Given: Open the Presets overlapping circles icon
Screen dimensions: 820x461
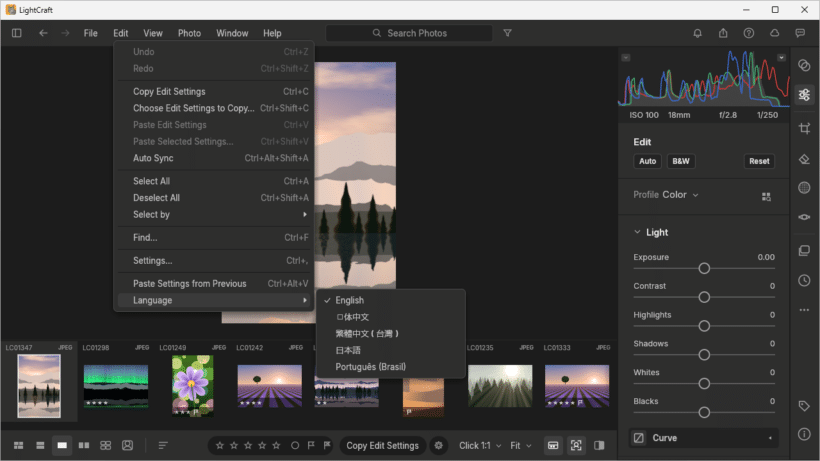Looking at the screenshot, I should (x=804, y=65).
